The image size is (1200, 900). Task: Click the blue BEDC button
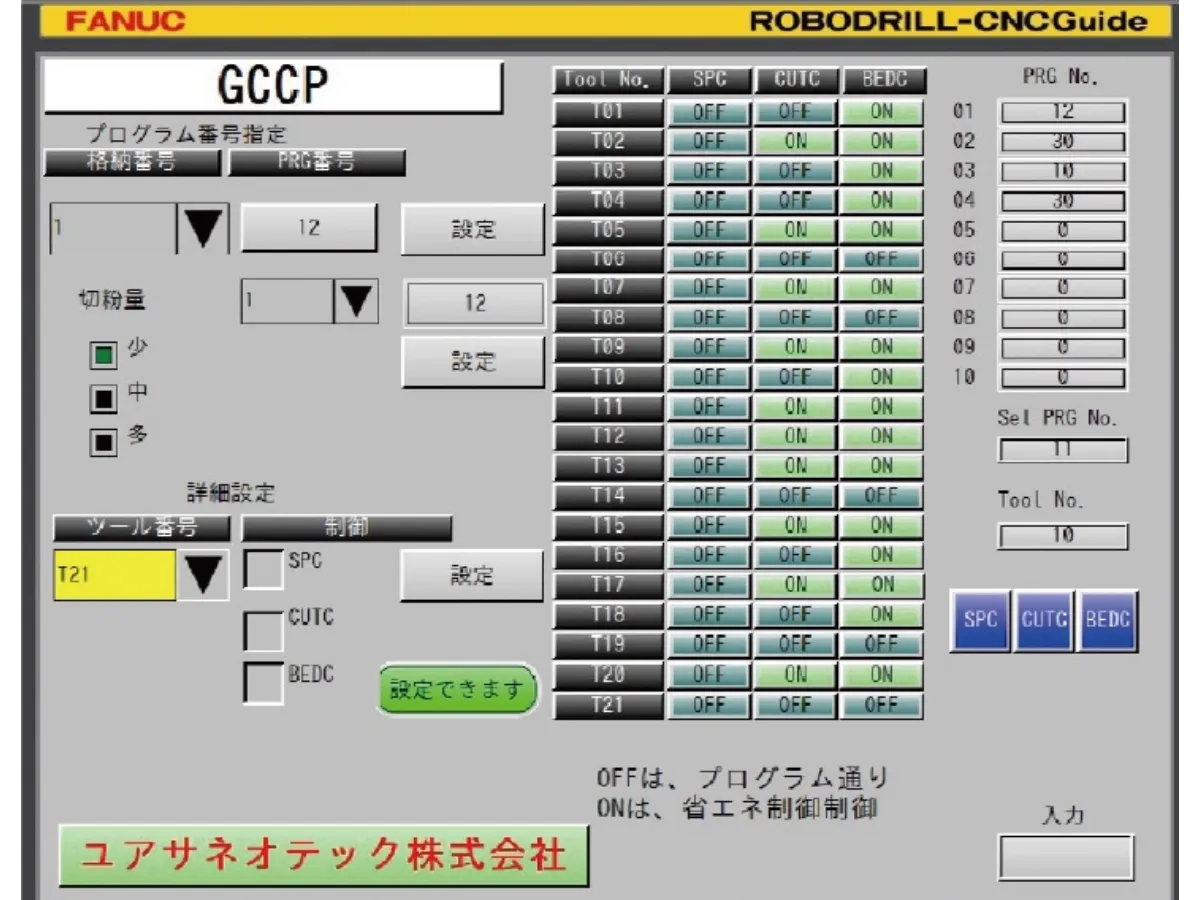(x=1108, y=620)
